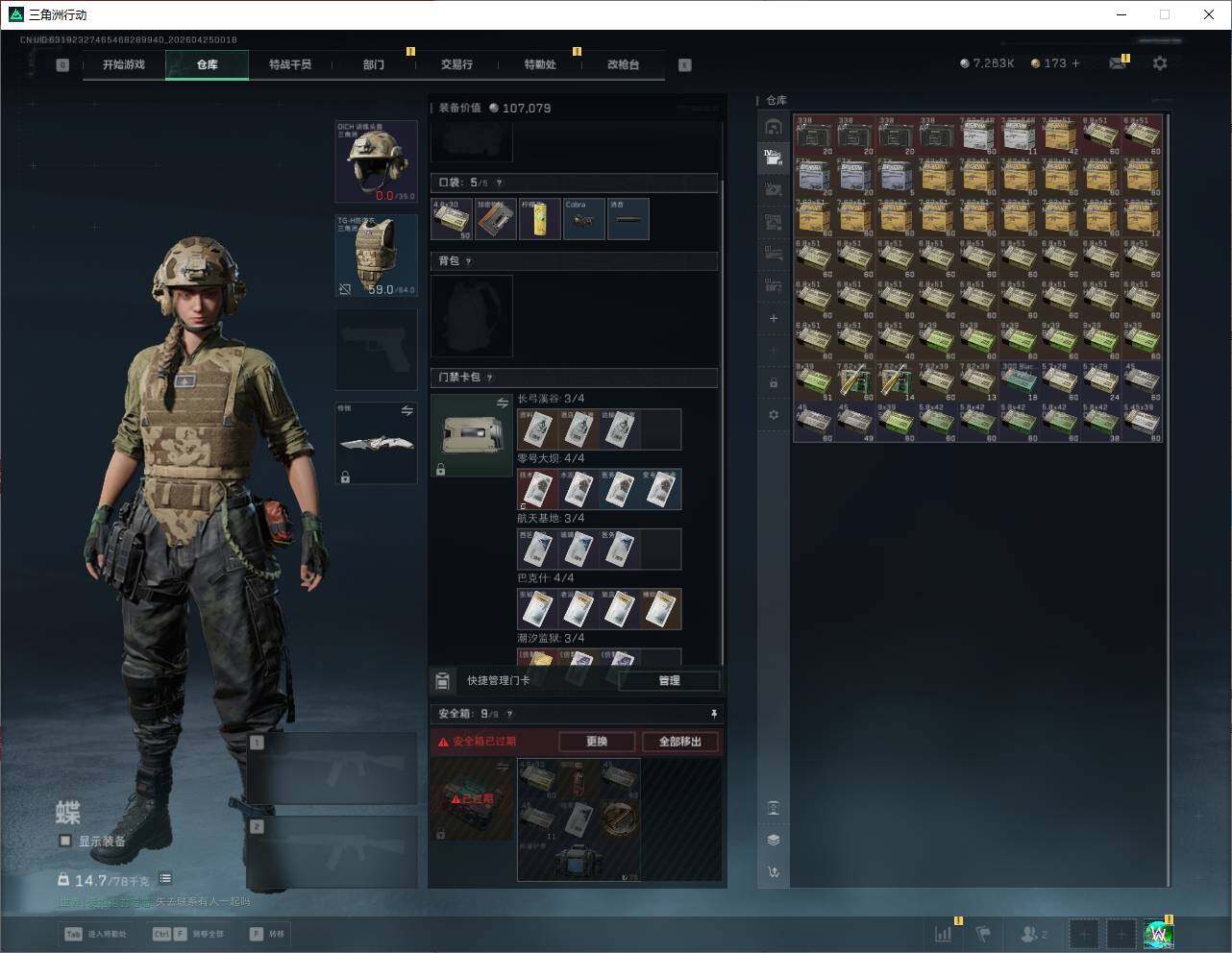Select the expired safe box slot

472,799
